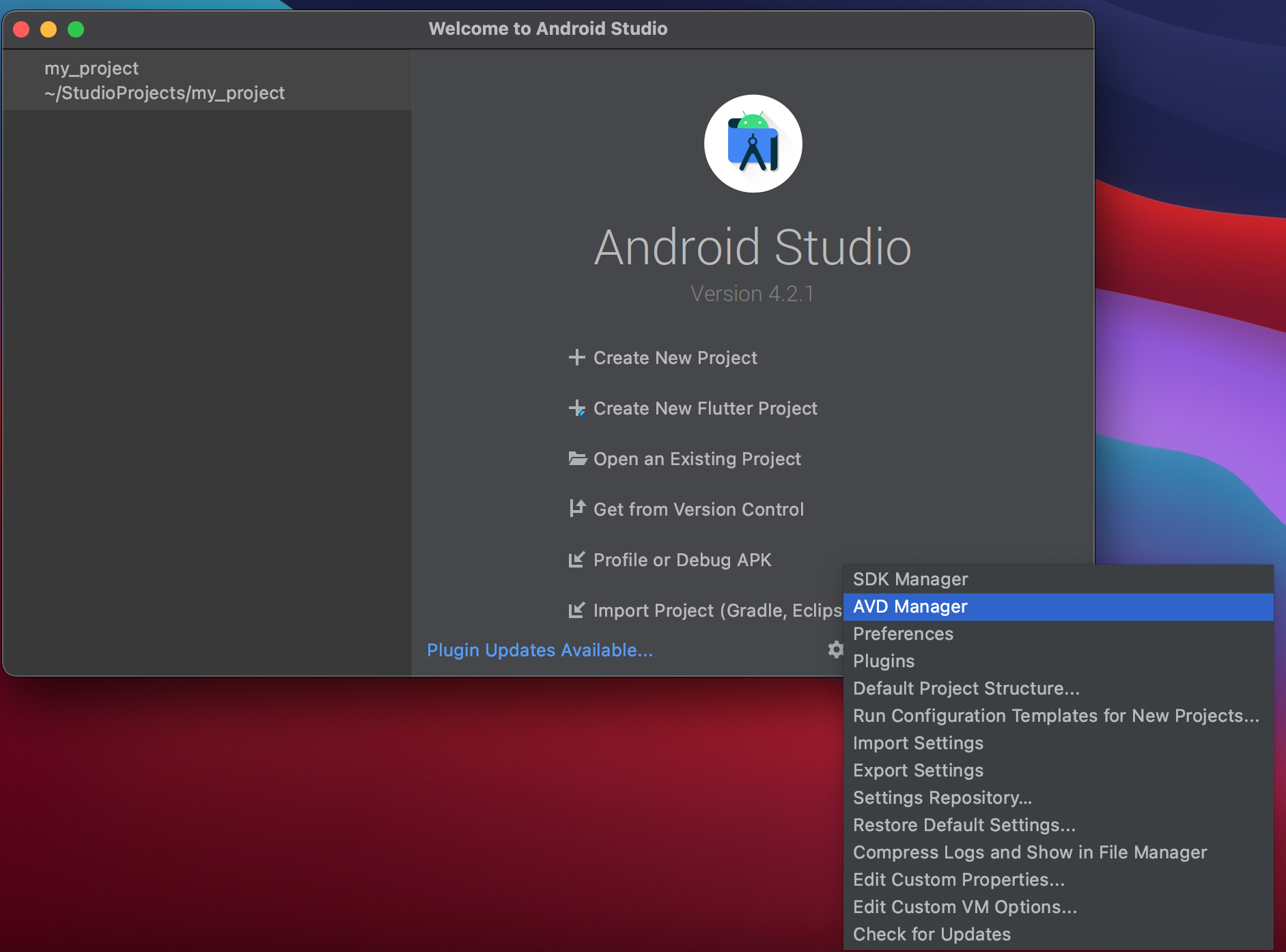Choose Plugins in the Configure menu
The width and height of the screenshot is (1286, 952).
[1059, 661]
